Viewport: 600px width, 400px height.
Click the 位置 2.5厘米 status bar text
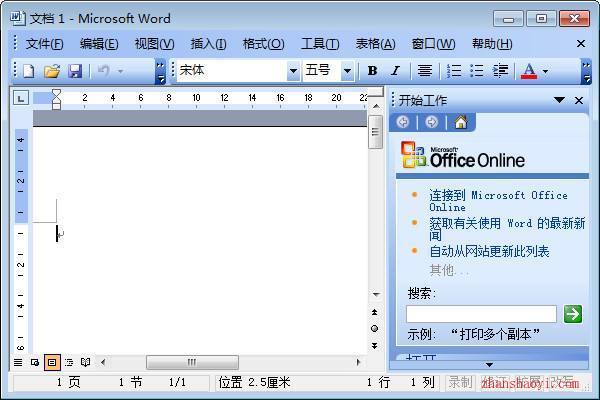click(254, 382)
